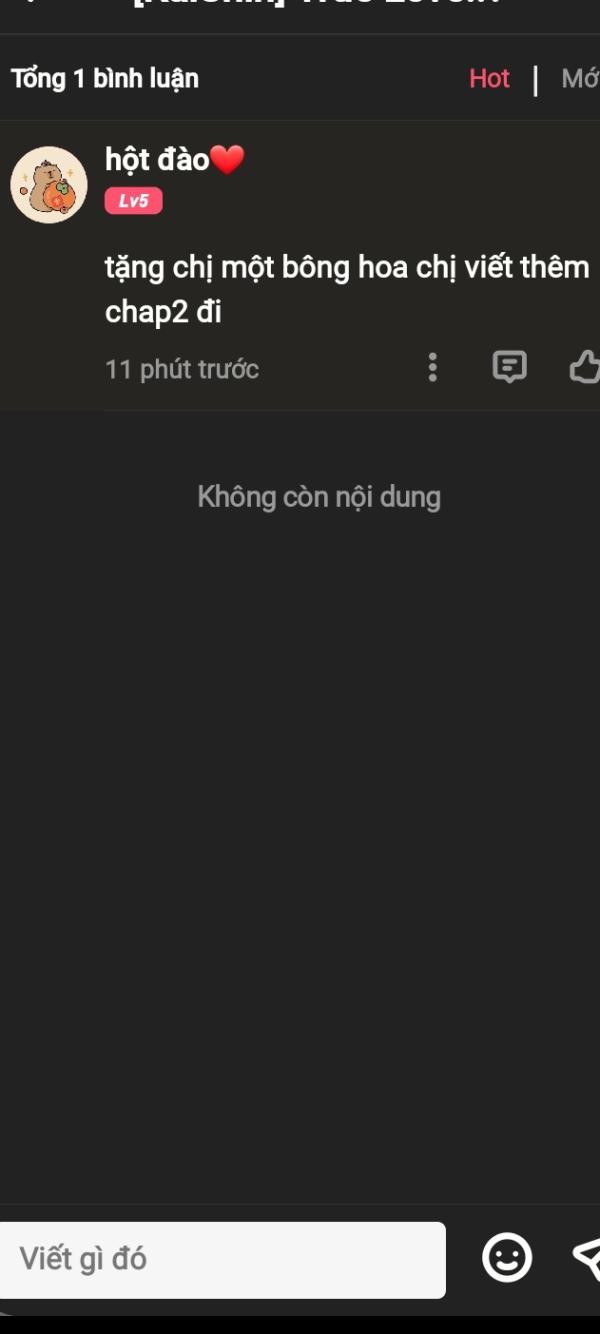Screen dimensions: 600x1334
Task: Focus the 'Viết gì đó' comment field
Action: tap(223, 1259)
